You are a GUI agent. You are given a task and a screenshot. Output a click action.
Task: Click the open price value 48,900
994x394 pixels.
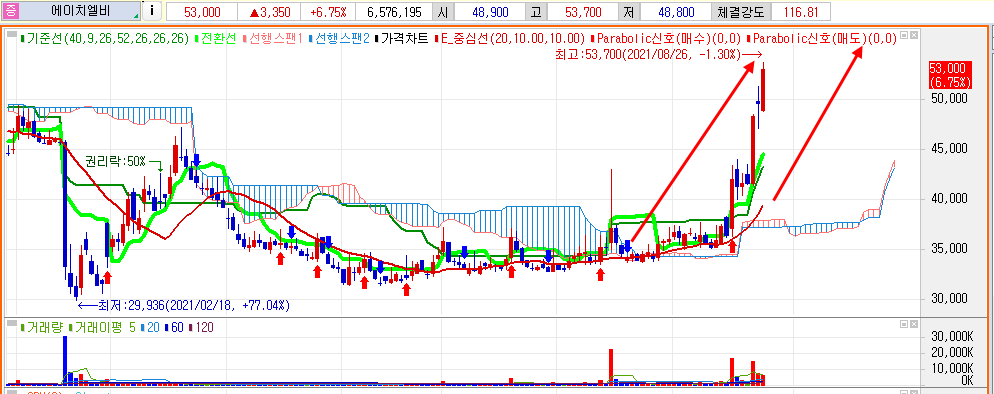pos(489,12)
